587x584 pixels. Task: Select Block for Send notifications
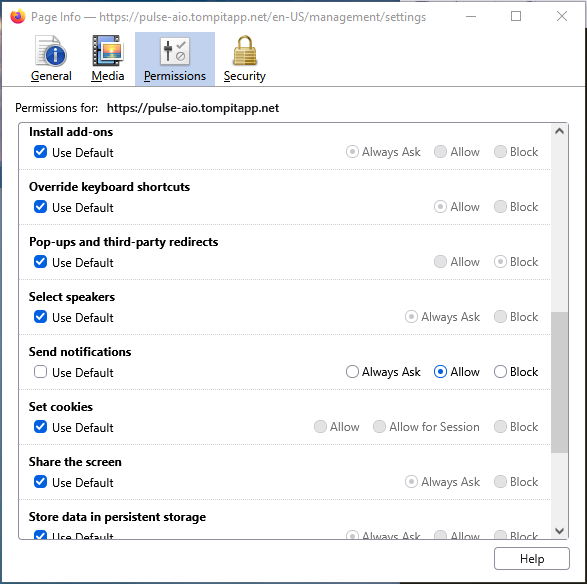point(500,372)
